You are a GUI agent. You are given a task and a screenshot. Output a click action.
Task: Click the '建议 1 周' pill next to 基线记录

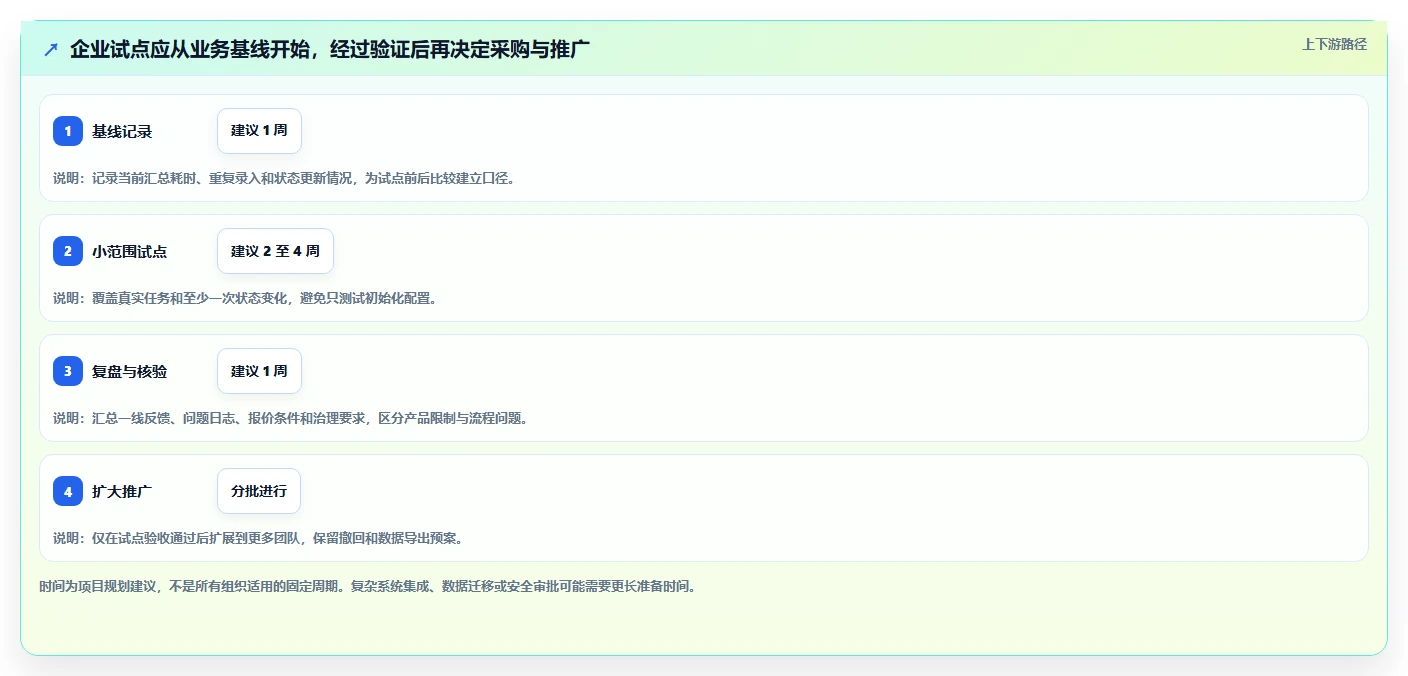tap(259, 131)
